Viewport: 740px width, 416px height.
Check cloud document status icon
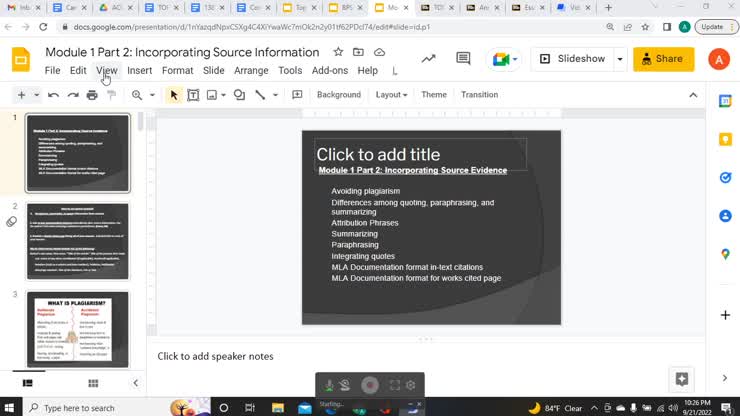379,52
